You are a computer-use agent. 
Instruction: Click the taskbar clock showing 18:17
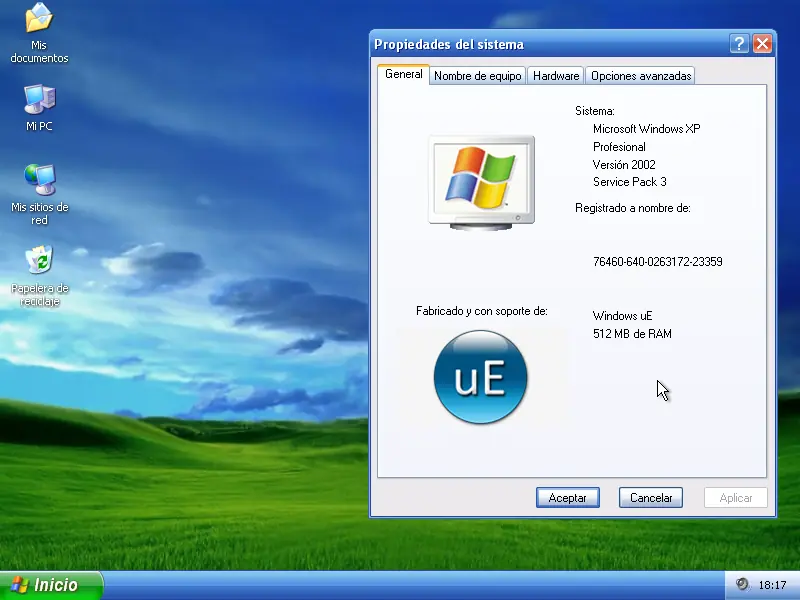772,585
